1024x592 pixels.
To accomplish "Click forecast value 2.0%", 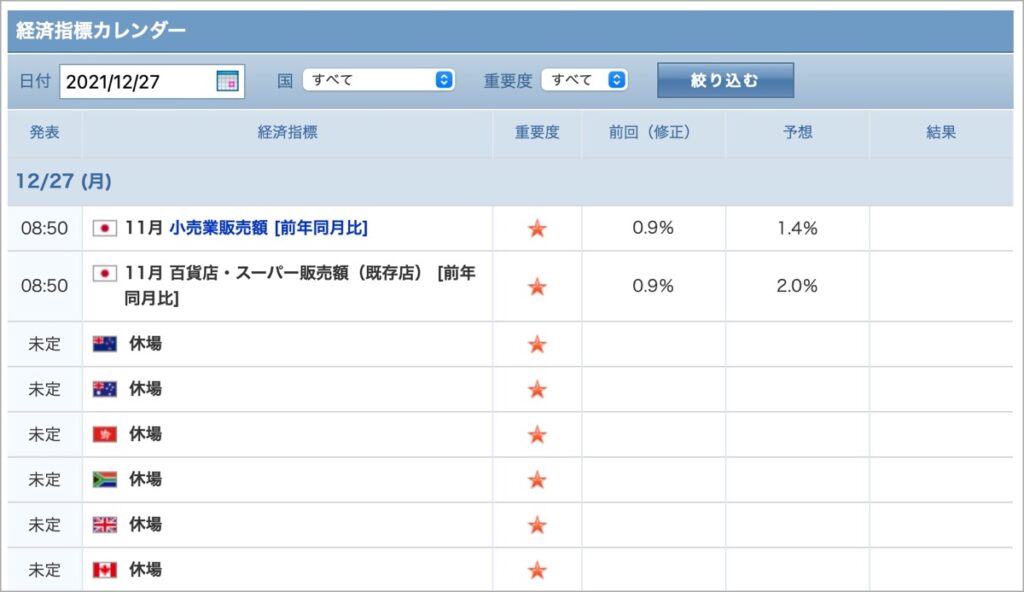I will 797,286.
